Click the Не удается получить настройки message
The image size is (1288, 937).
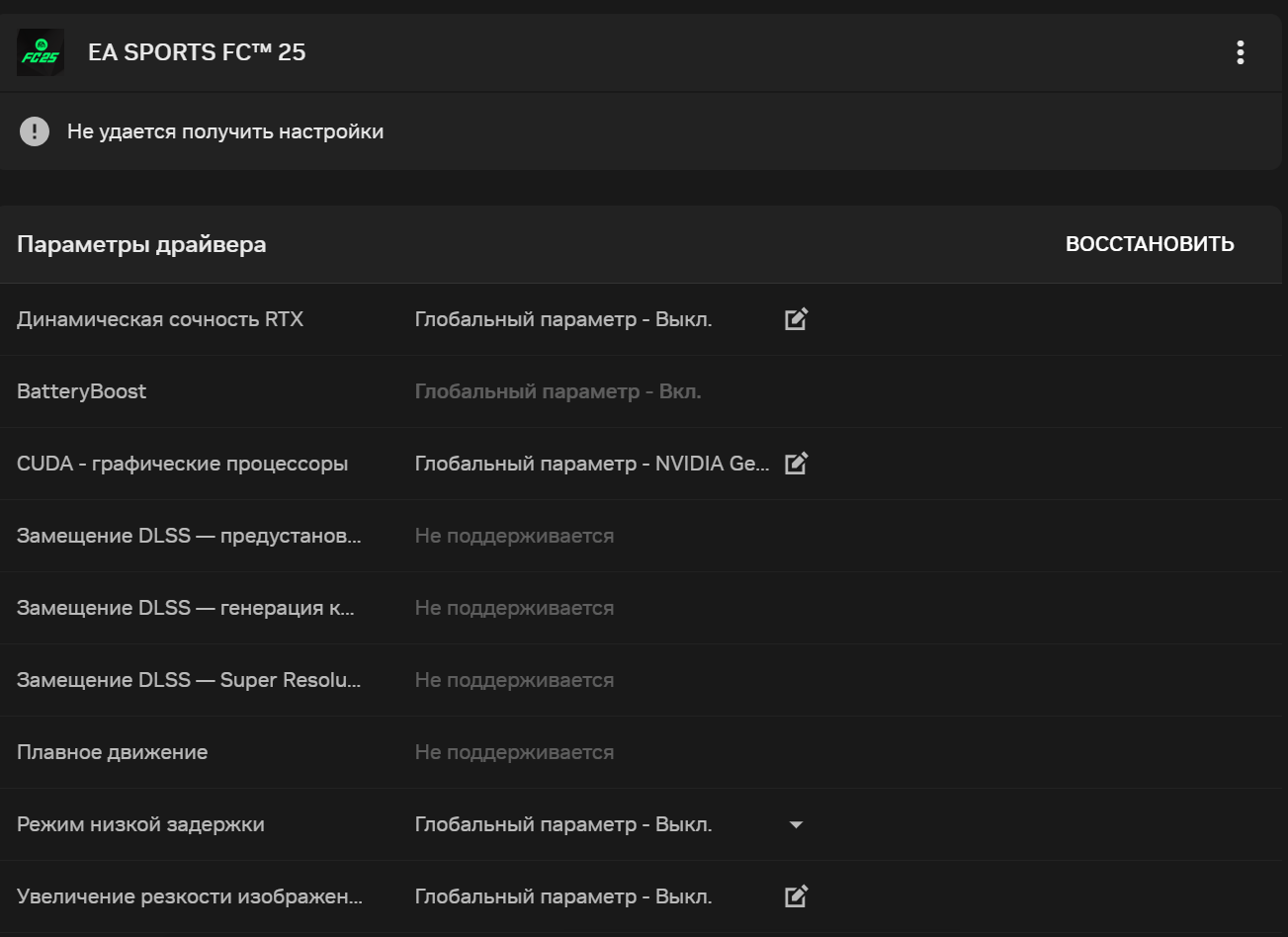225,131
